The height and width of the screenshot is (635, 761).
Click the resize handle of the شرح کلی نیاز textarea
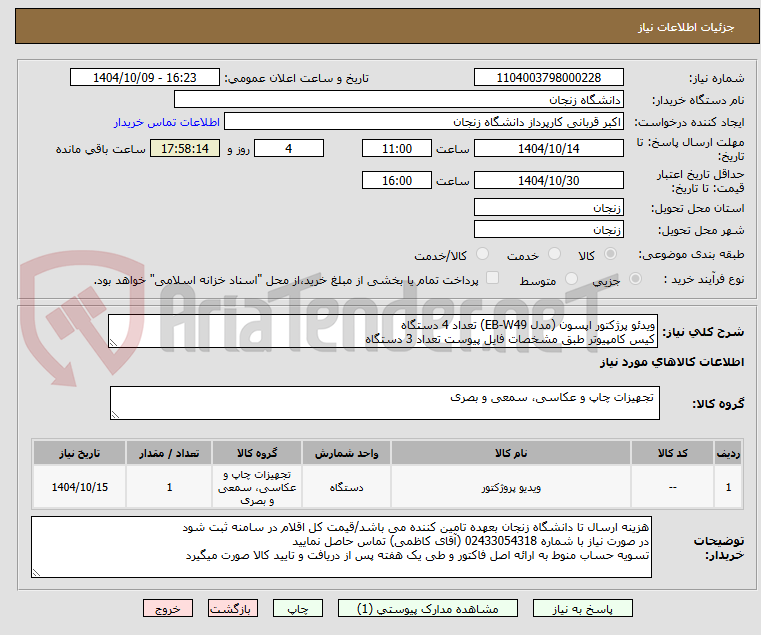click(113, 343)
